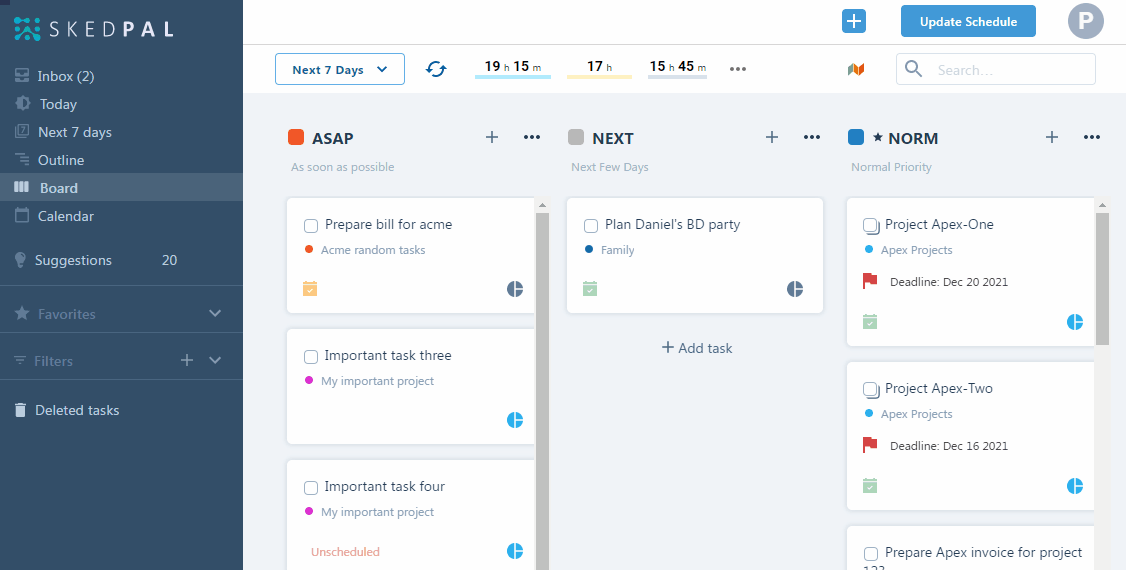1126x570 pixels.
Task: Open Apex Projects link on Apex-One card
Action: (916, 250)
